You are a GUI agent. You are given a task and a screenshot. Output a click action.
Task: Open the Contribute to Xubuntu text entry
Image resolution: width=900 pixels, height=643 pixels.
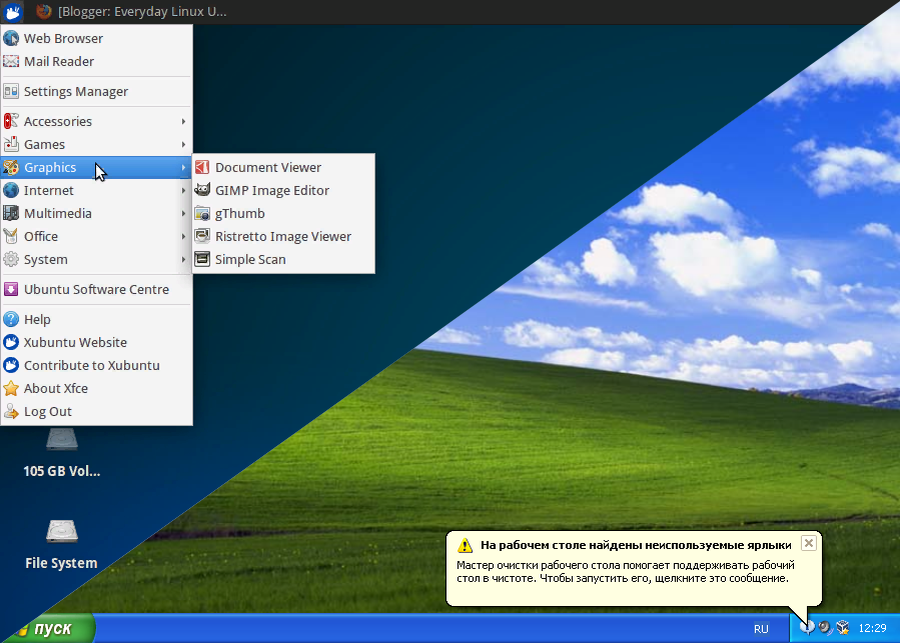(x=92, y=366)
